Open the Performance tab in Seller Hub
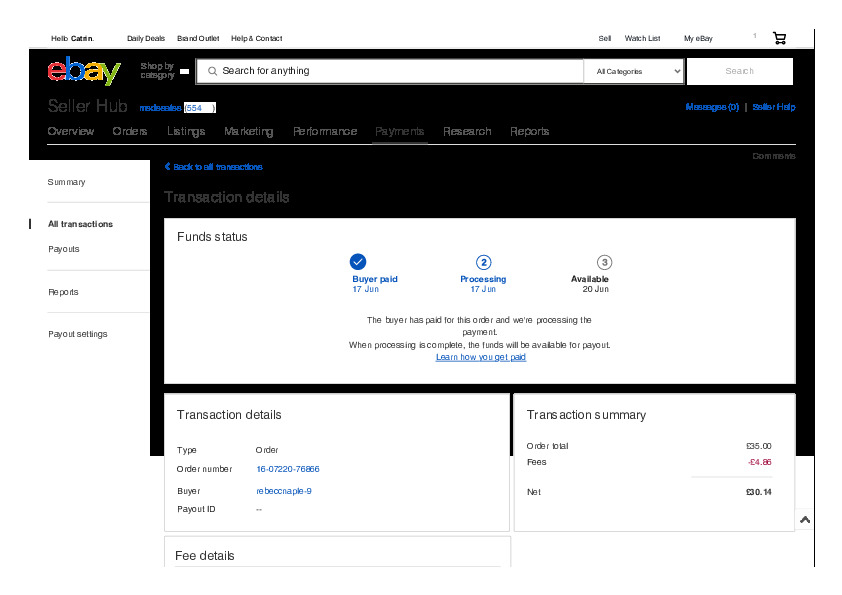The height and width of the screenshot is (595, 842). tap(324, 131)
